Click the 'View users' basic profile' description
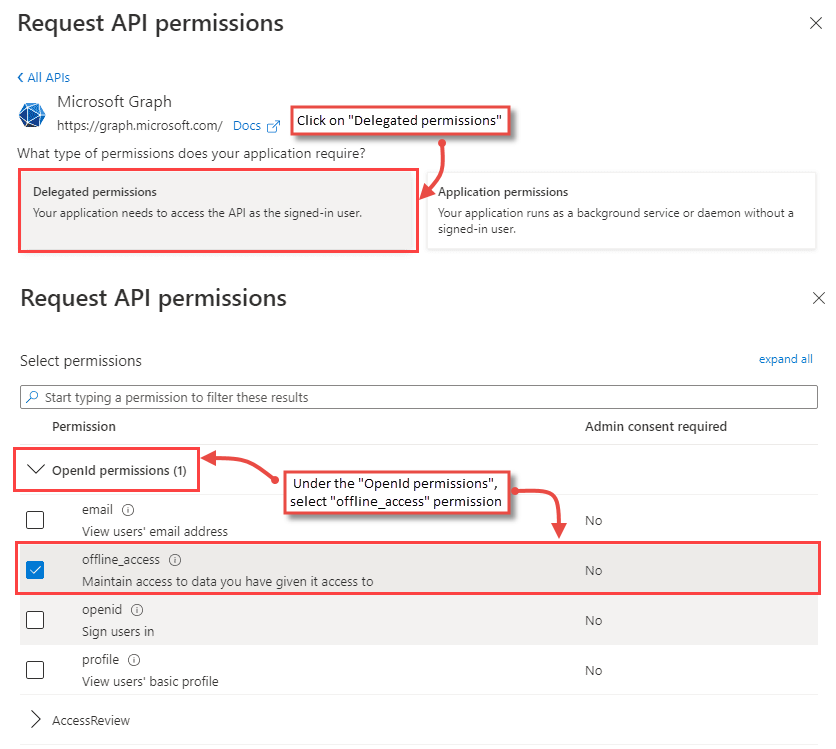836x749 pixels. point(150,682)
